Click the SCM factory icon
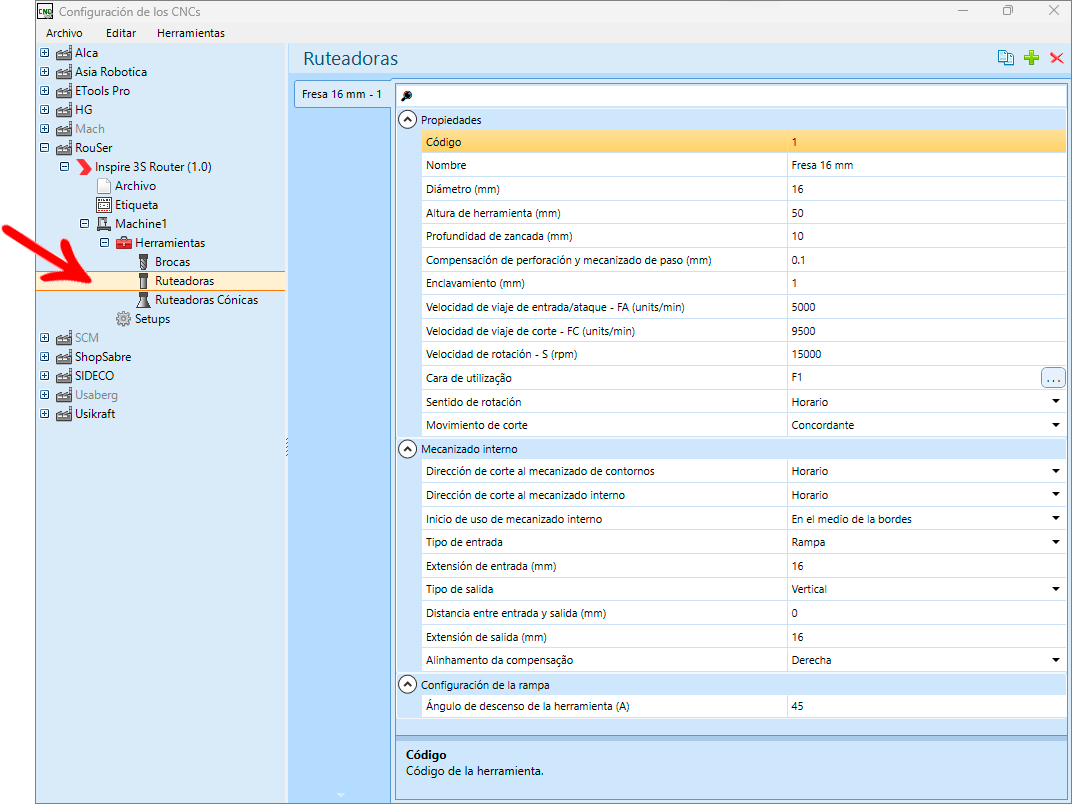This screenshot has height=804, width=1072. click(x=64, y=338)
